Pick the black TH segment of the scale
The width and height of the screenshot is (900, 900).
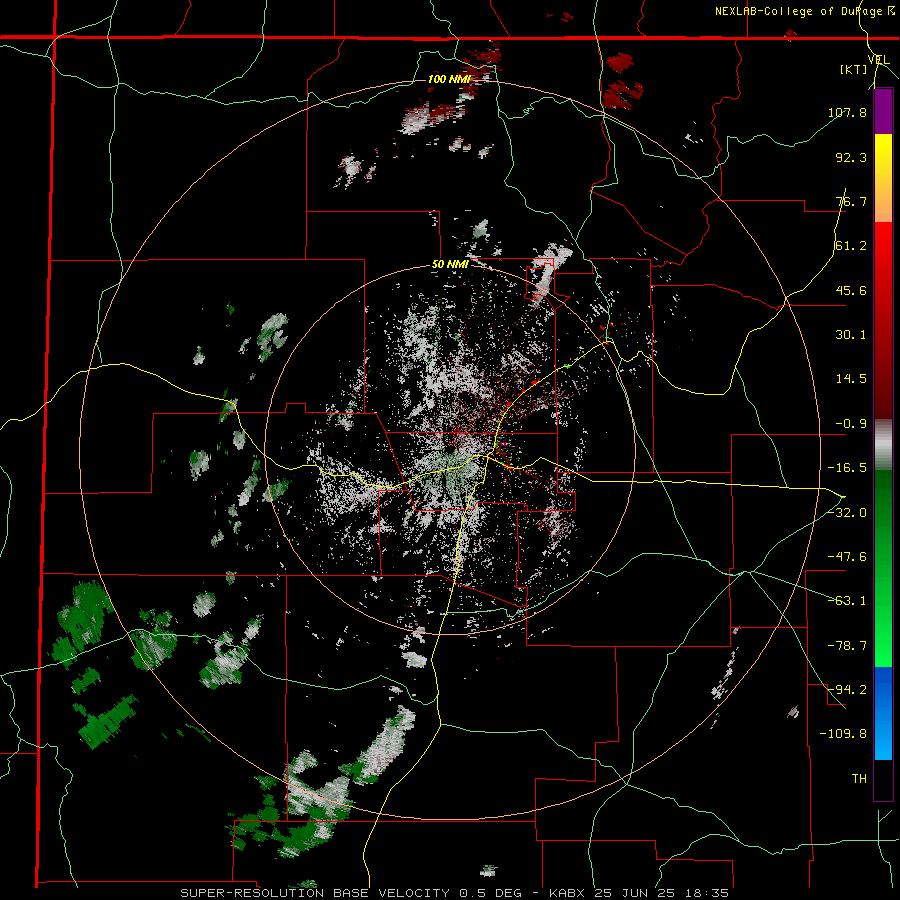[x=883, y=779]
